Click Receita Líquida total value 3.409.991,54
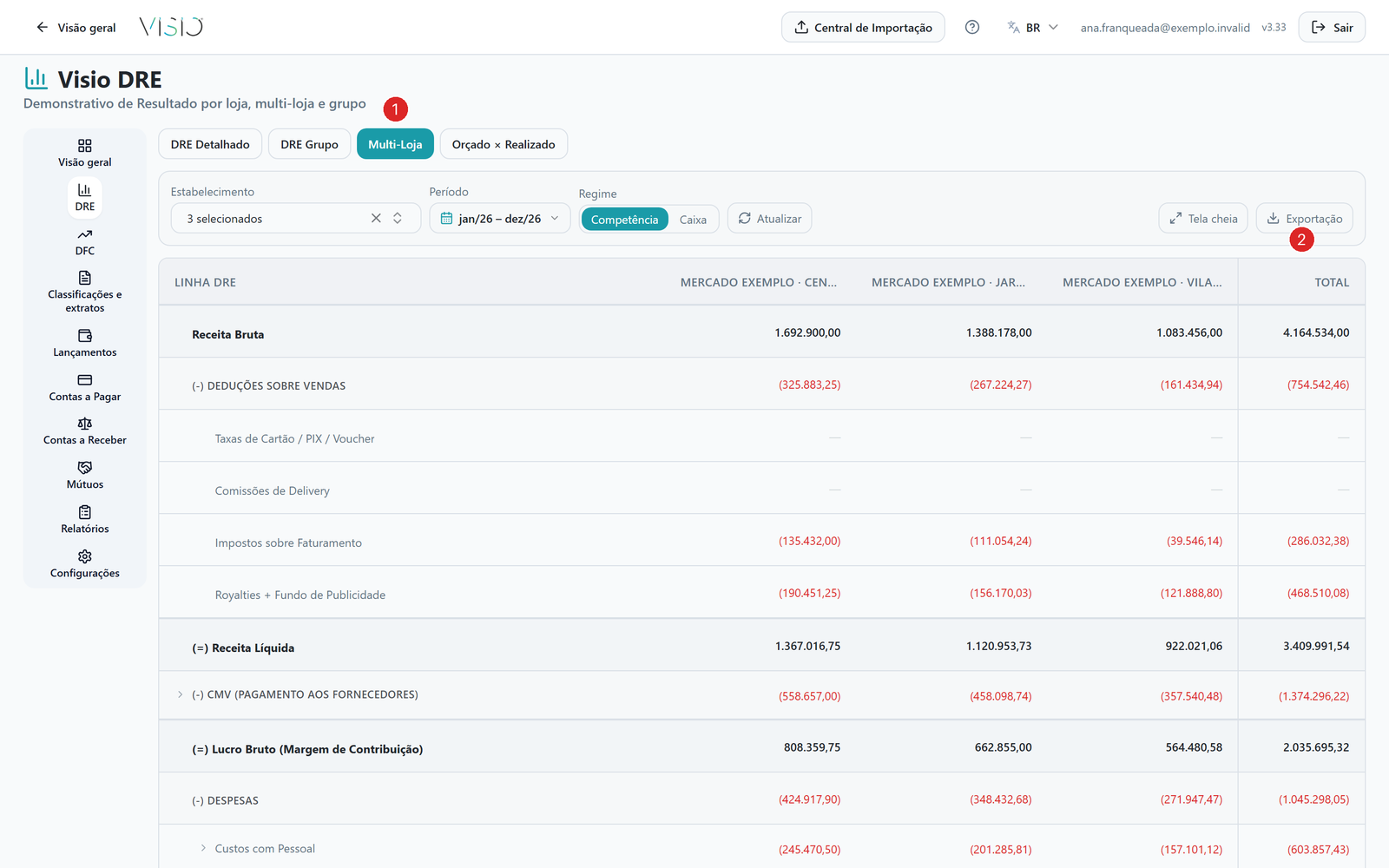Image resolution: width=1389 pixels, height=868 pixels. tap(1316, 646)
